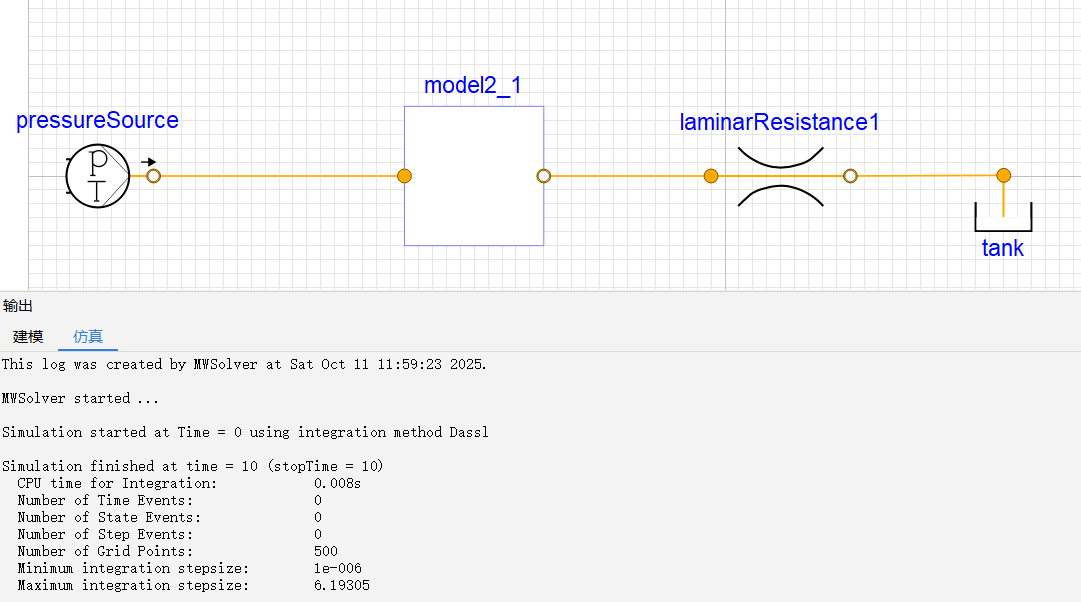Click the 'Number of State Events' line
Viewport: 1081px width, 602px height.
click(170, 517)
